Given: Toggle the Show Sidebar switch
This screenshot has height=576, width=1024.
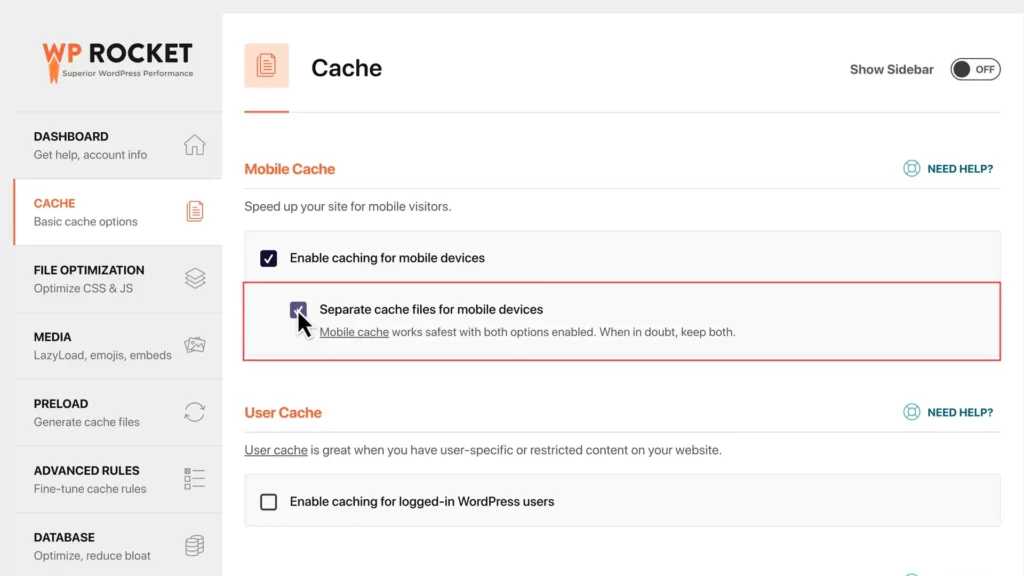Looking at the screenshot, I should click(x=975, y=69).
